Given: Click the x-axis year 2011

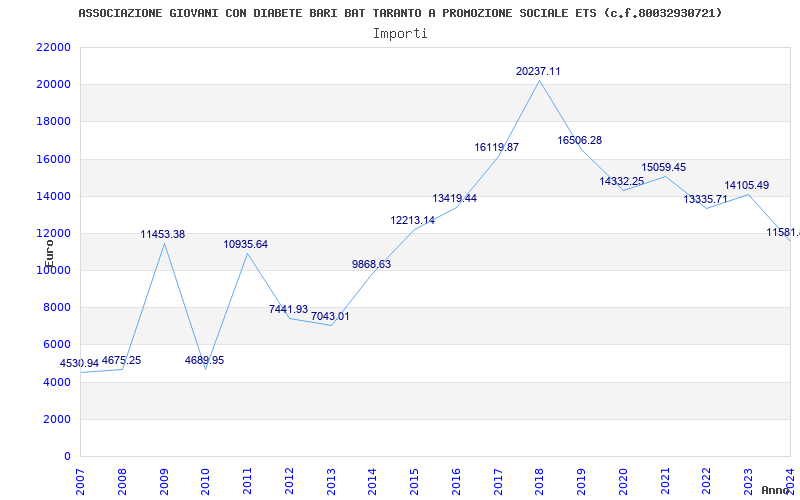Looking at the screenshot, I should (x=247, y=481).
